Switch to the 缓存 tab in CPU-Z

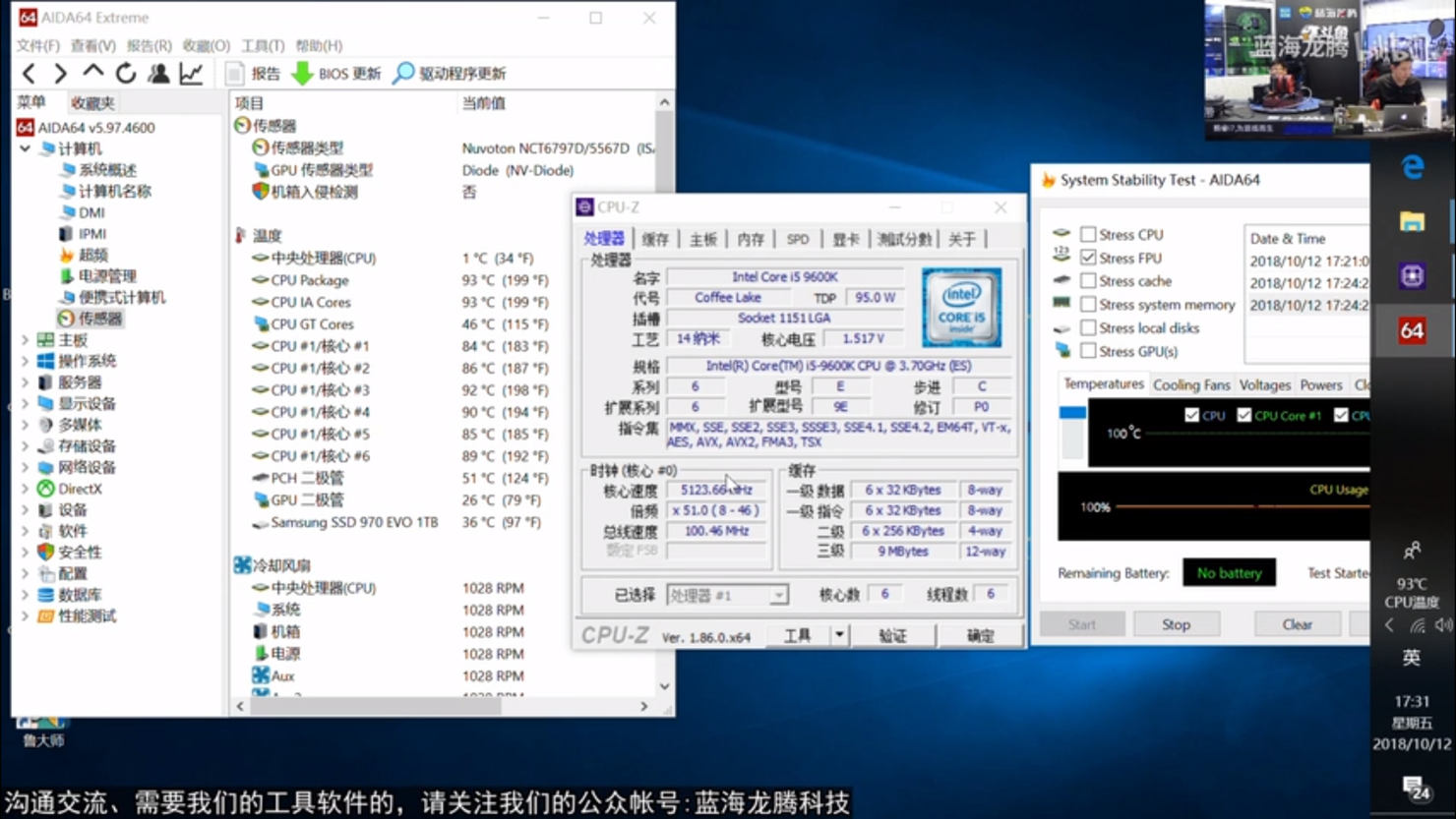click(x=655, y=239)
